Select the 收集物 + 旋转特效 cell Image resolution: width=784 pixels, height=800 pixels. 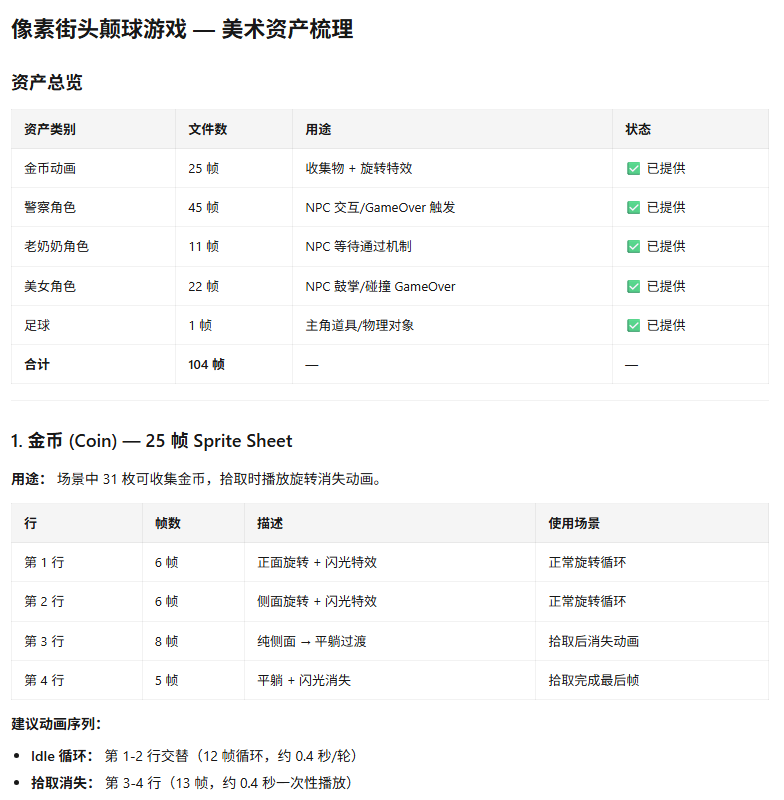[x=452, y=168]
